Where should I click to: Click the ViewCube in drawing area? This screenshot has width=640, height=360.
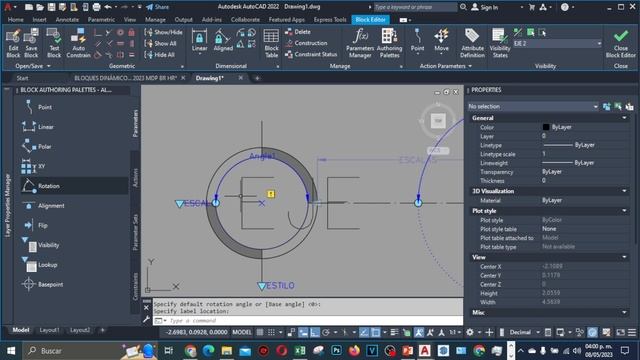point(438,120)
